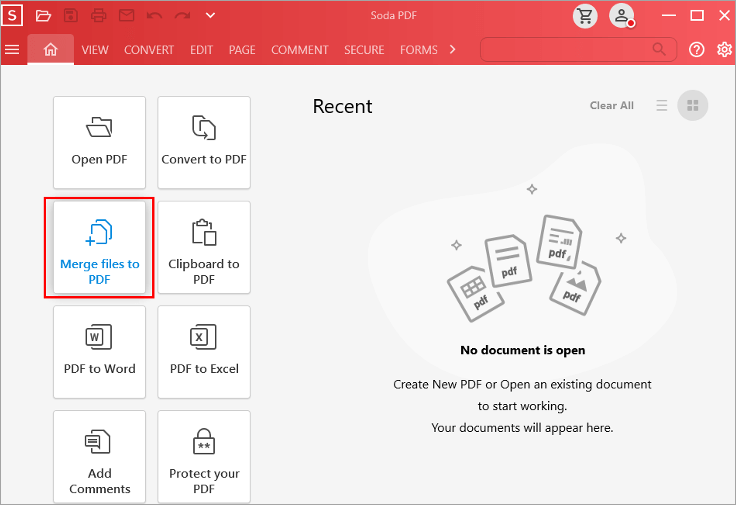Screen dimensions: 736x505
Task: Switch to the CONVERT tab
Action: (149, 50)
